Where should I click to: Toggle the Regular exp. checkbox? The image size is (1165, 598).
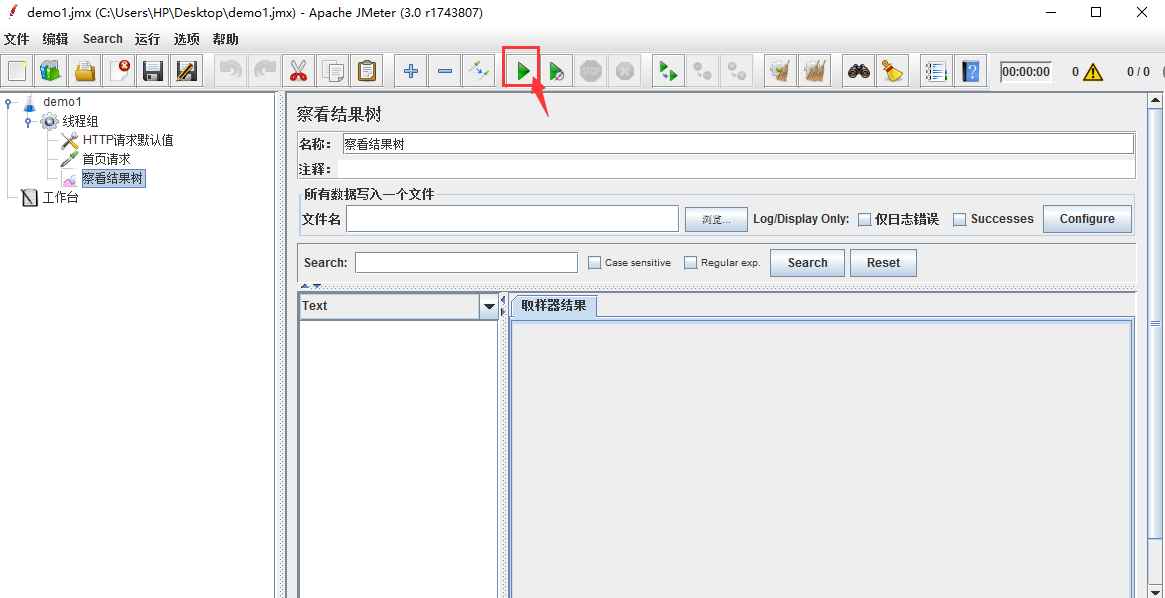tap(690, 262)
